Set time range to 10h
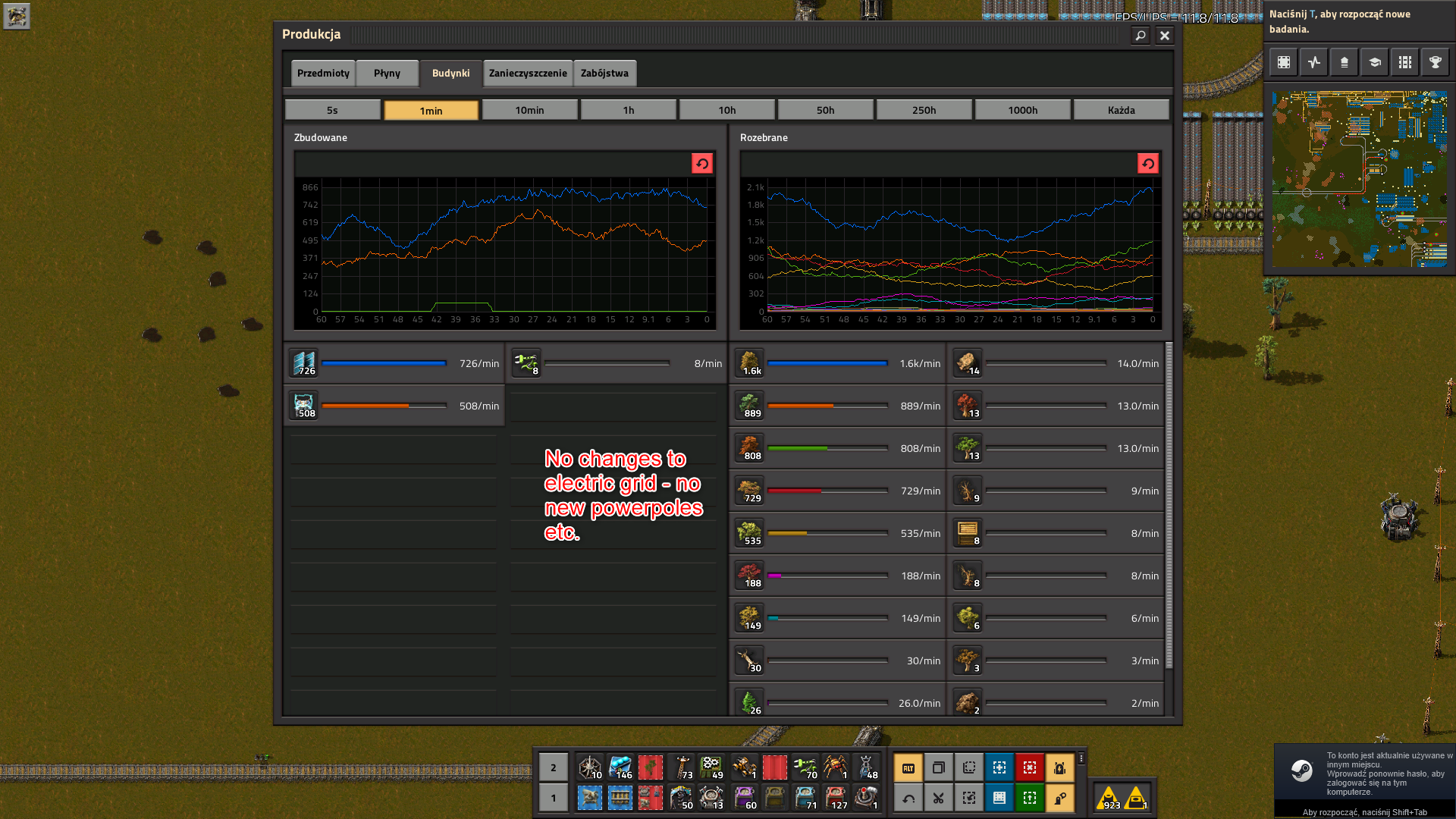The height and width of the screenshot is (819, 1456). [x=727, y=110]
